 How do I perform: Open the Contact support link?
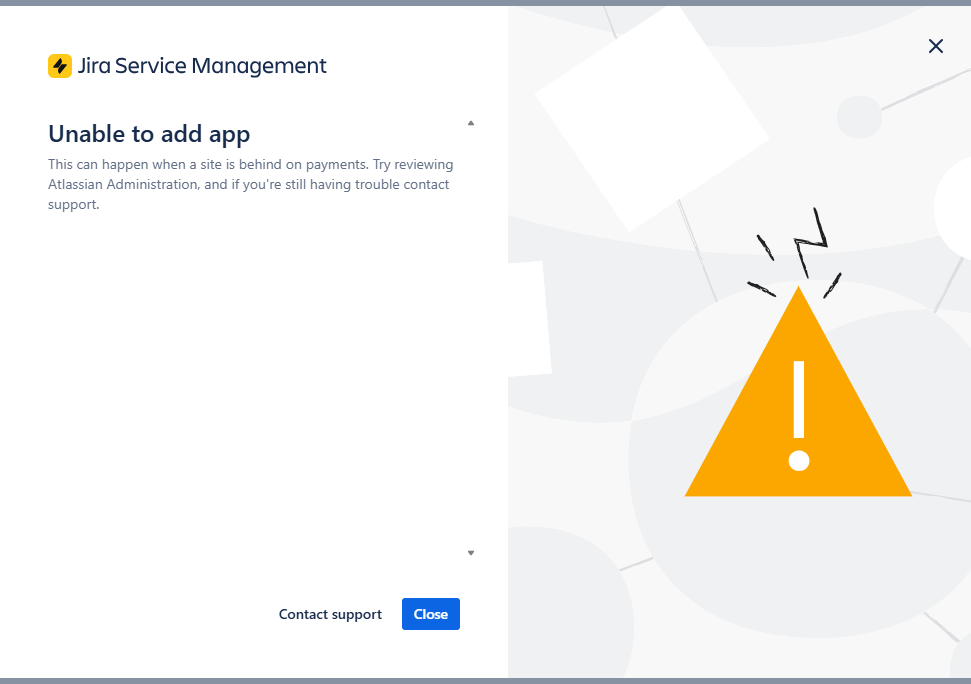tap(330, 614)
